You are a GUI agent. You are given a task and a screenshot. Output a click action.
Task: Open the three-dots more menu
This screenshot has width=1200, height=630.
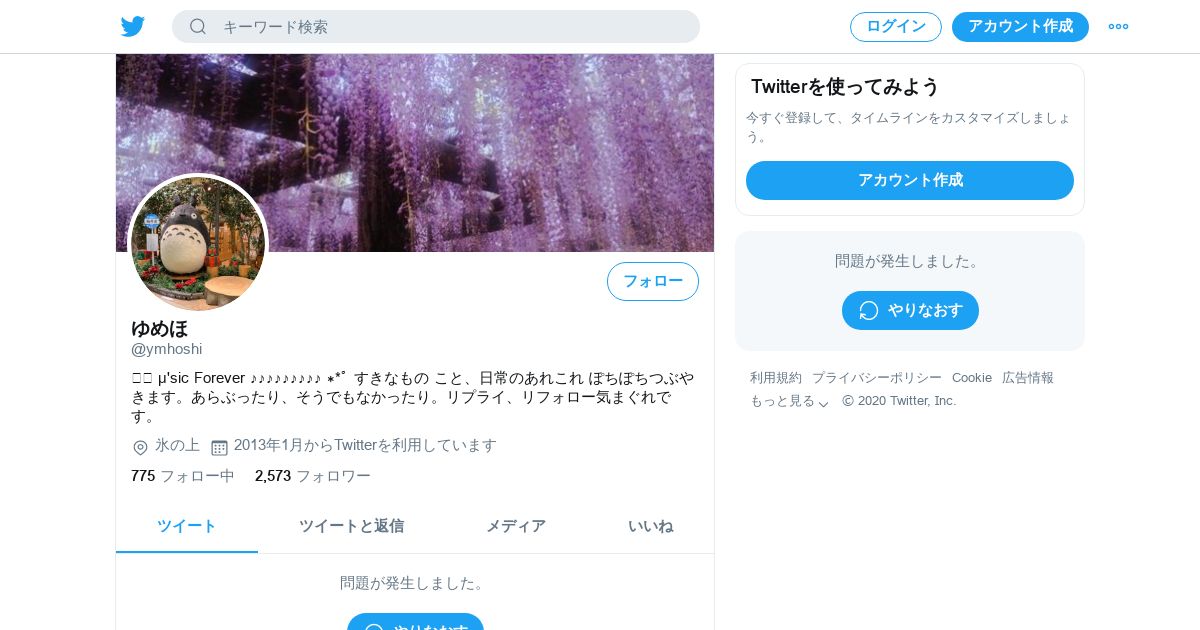[x=1118, y=26]
